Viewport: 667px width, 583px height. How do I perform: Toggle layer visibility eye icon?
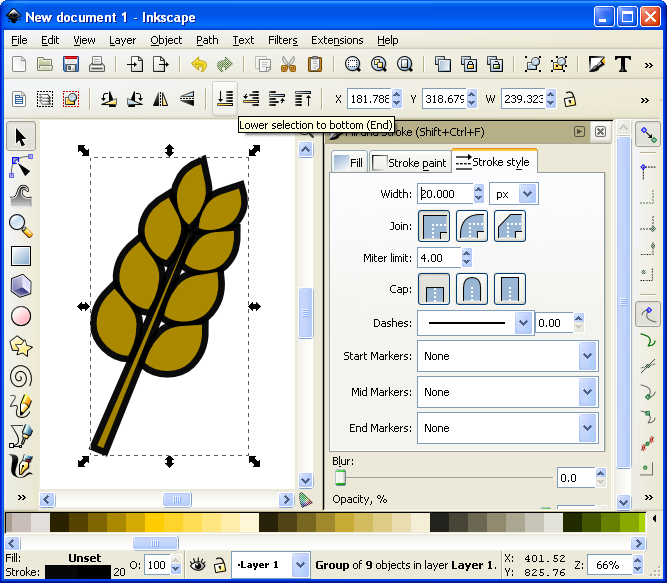coord(198,565)
